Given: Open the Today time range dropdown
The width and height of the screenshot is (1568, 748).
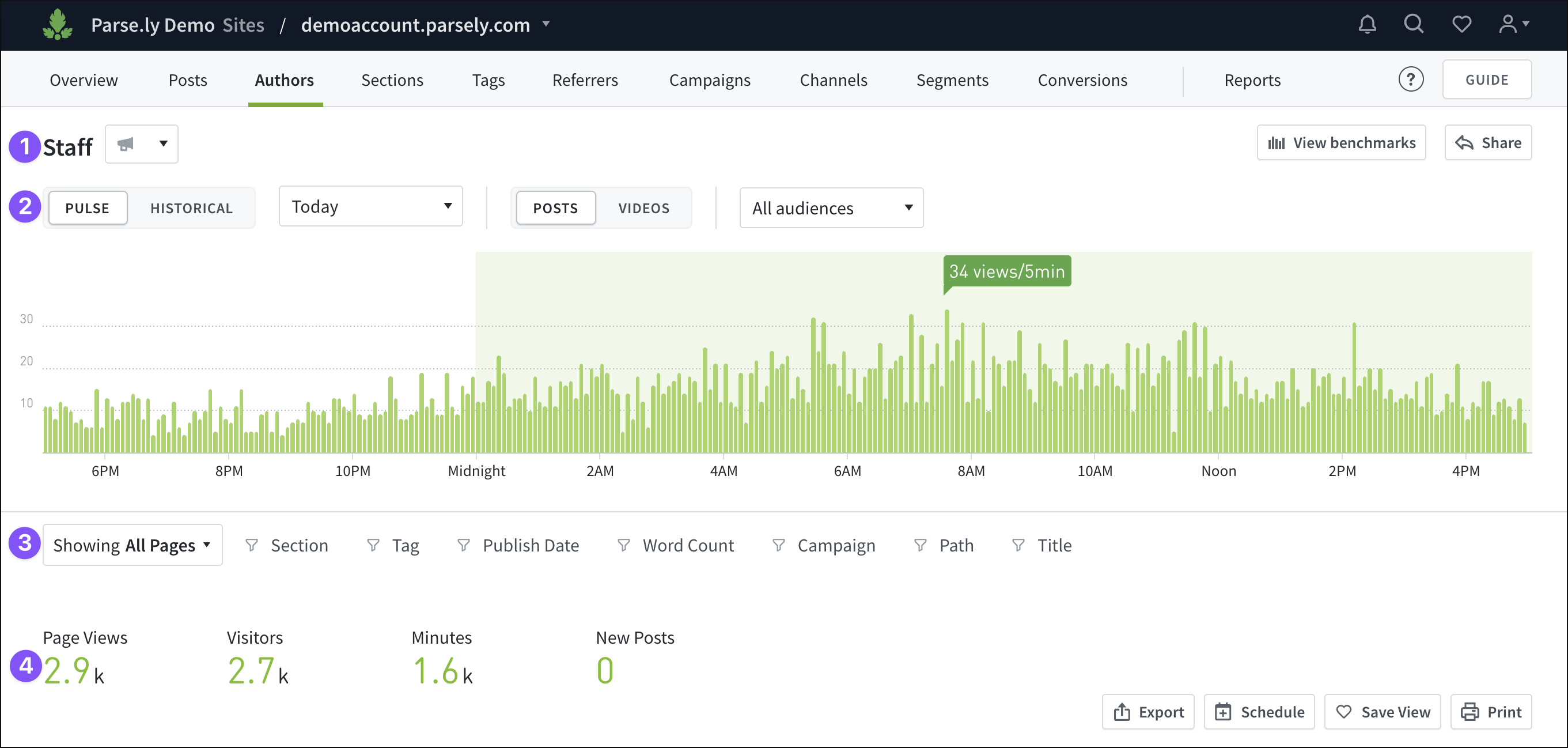Looking at the screenshot, I should click(371, 206).
